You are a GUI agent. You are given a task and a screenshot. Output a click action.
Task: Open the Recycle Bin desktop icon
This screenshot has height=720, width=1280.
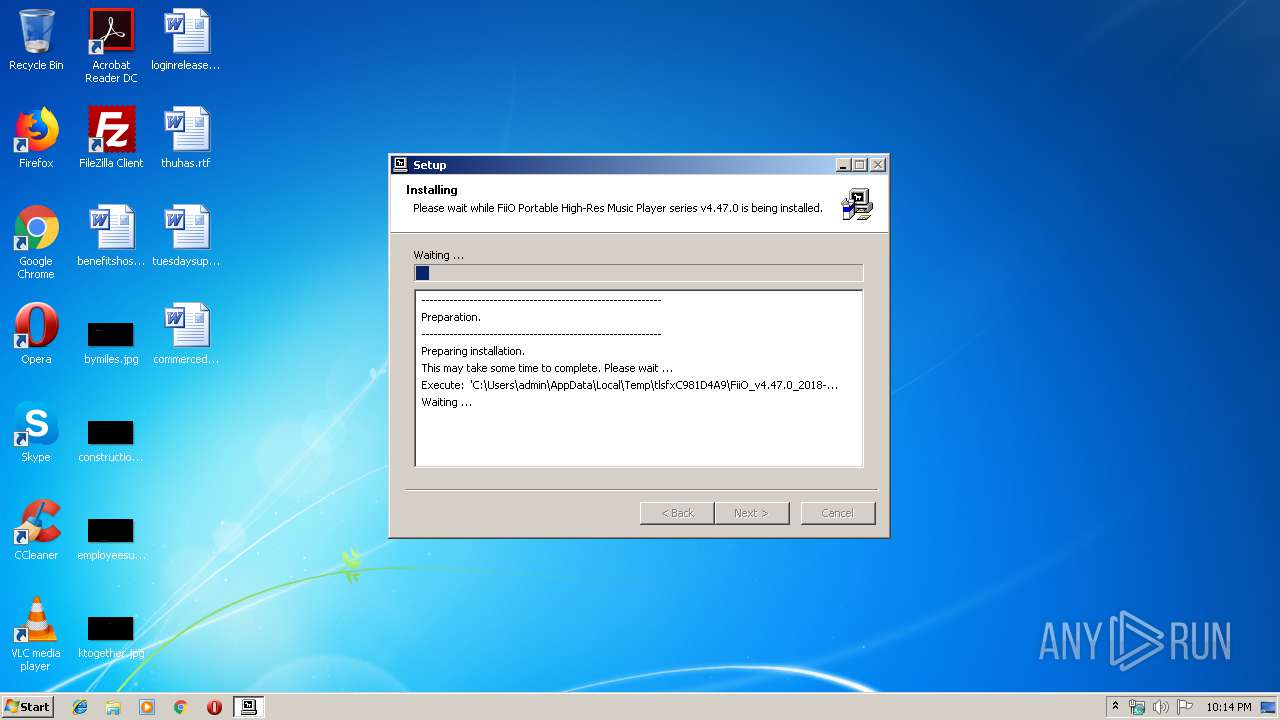(x=36, y=41)
